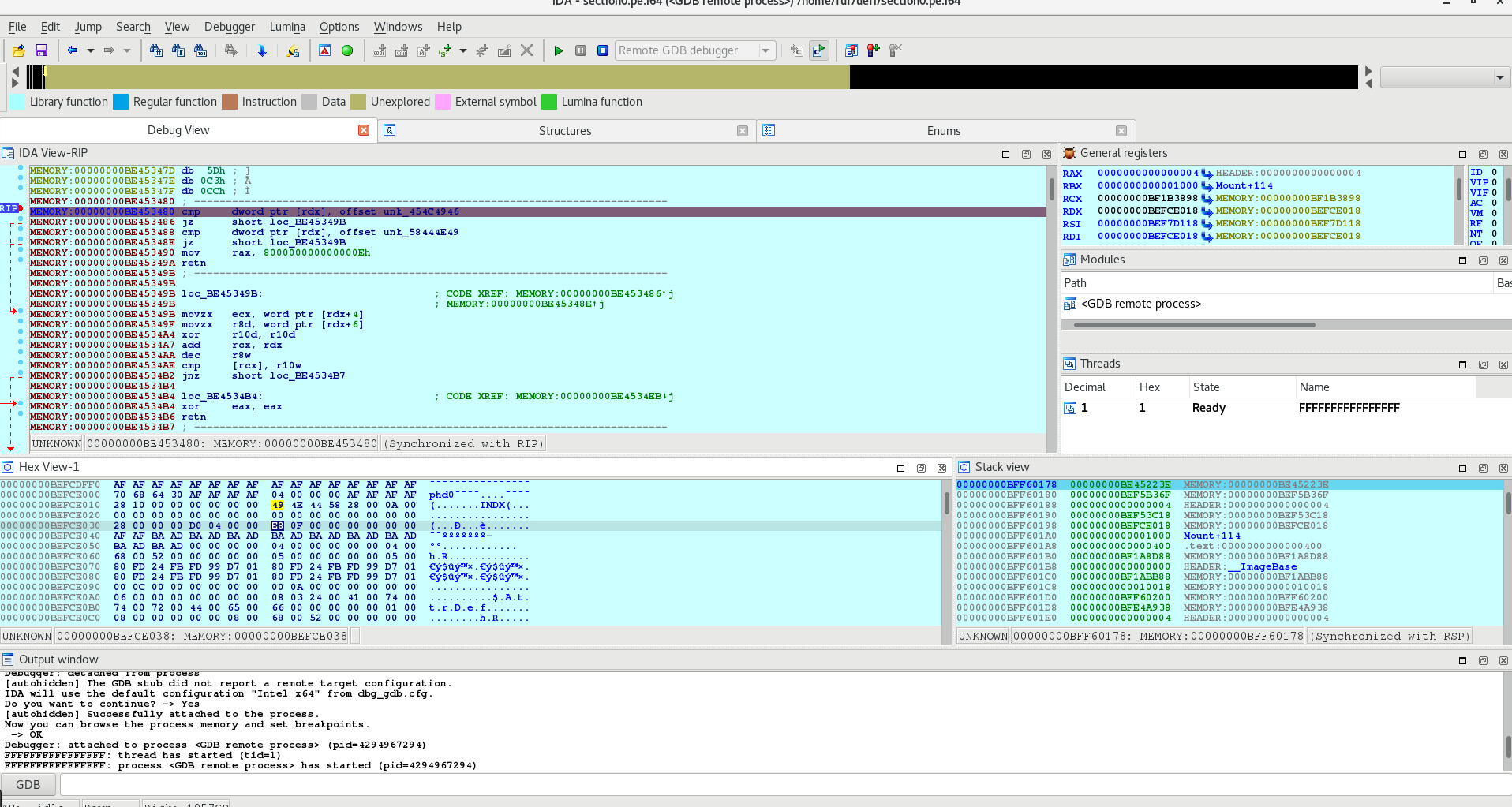Click the back navigation arrow icon
Viewport: 1512px width, 807px height.
click(x=73, y=50)
